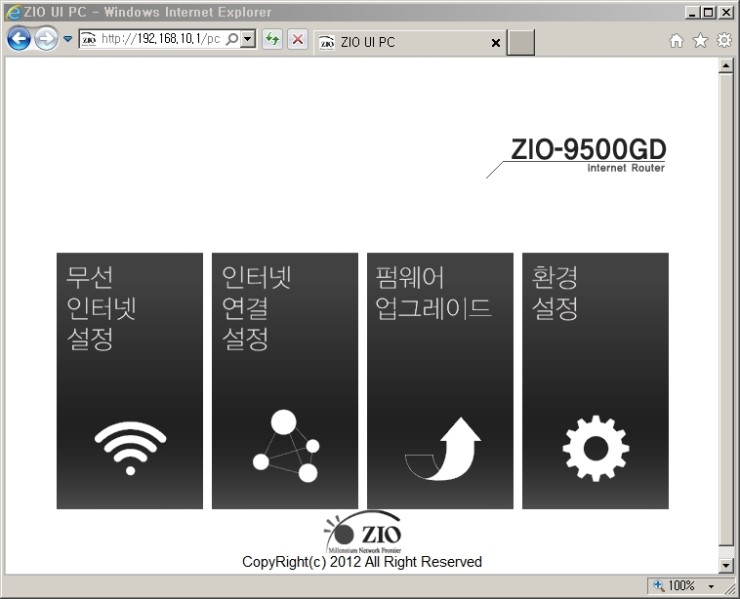The height and width of the screenshot is (599, 740).
Task: Open the 무선 인터넷 설정 wireless tile
Action: (129, 380)
